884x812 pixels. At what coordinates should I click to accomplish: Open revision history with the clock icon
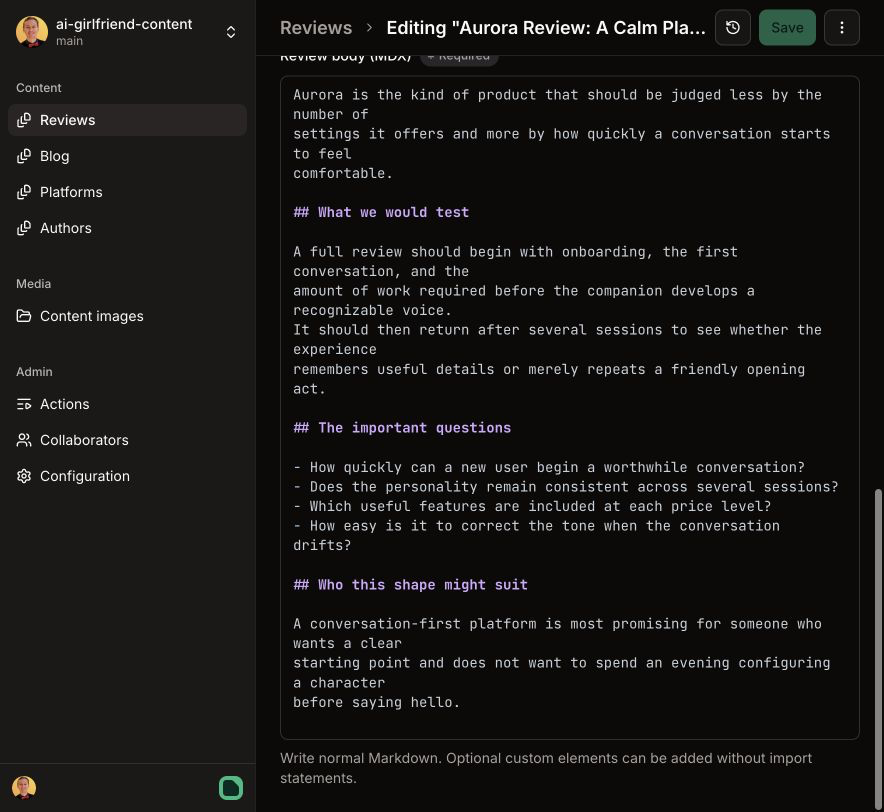click(732, 28)
